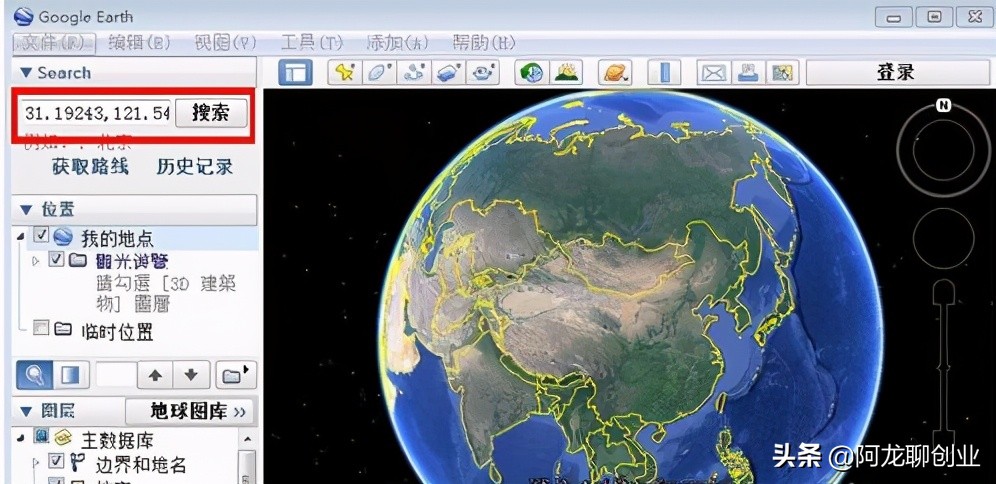This screenshot has height=484, width=996.
Task: Toggle 临时位置 checkbox
Action: (41, 328)
